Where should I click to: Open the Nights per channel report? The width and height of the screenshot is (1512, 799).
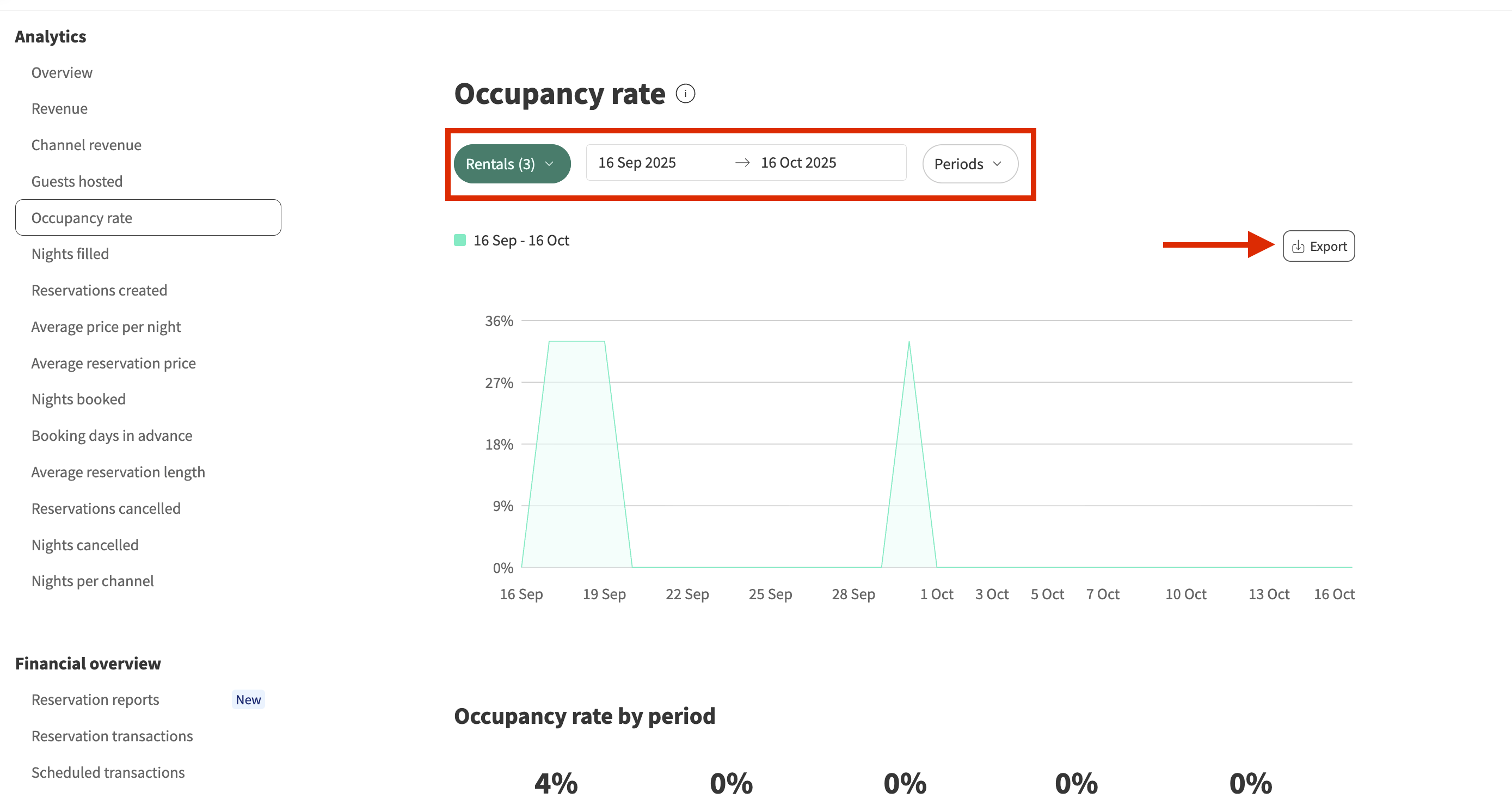92,581
